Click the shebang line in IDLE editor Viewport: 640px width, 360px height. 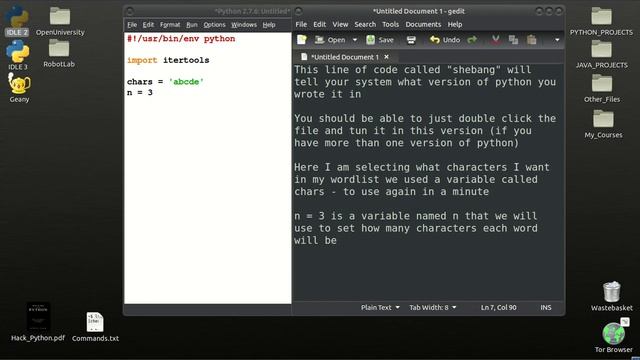coord(181,39)
